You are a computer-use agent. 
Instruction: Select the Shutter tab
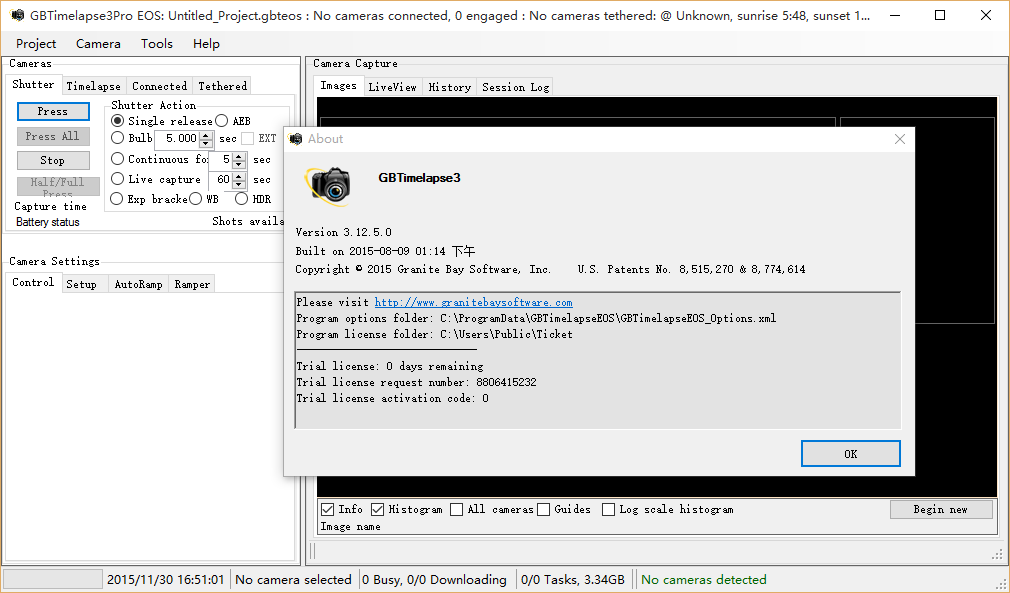[33, 85]
